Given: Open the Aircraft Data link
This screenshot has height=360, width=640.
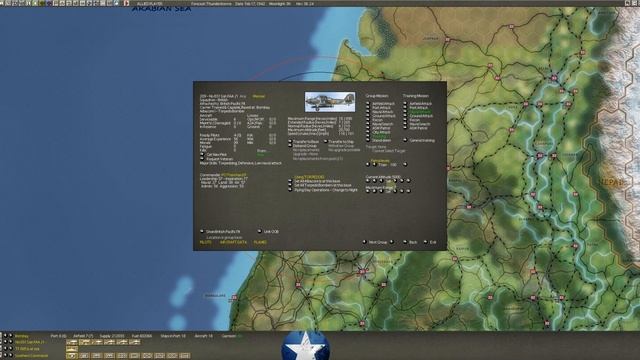Looking at the screenshot, I should 233,242.
